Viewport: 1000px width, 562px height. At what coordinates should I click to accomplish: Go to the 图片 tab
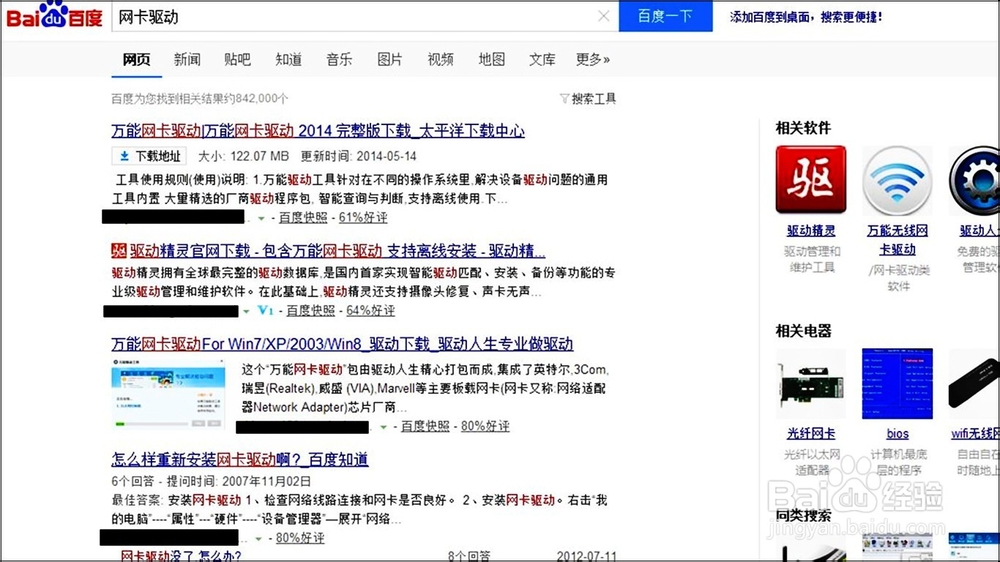coord(390,59)
